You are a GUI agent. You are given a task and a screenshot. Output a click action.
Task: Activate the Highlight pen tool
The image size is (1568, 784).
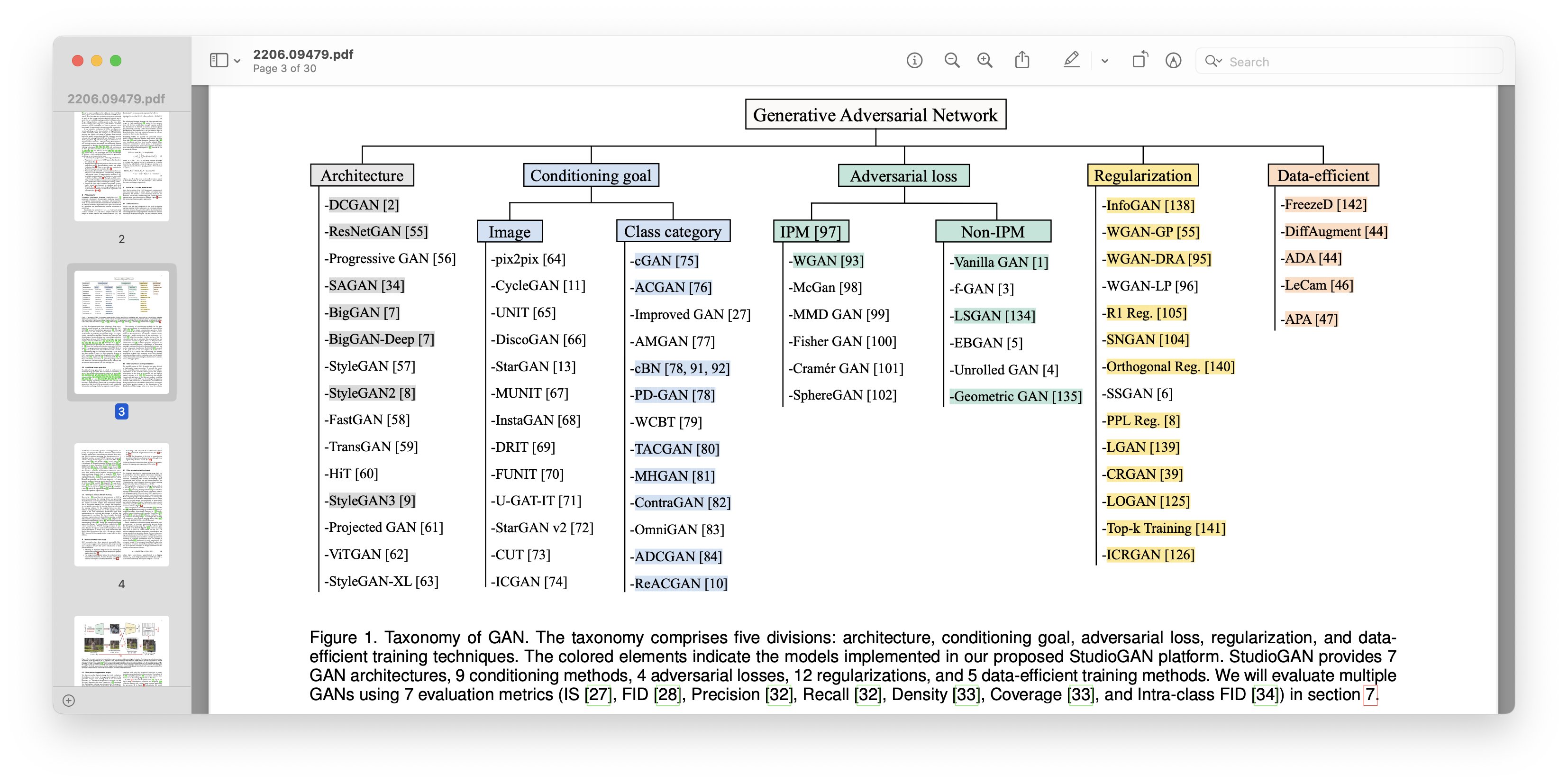(x=1071, y=61)
